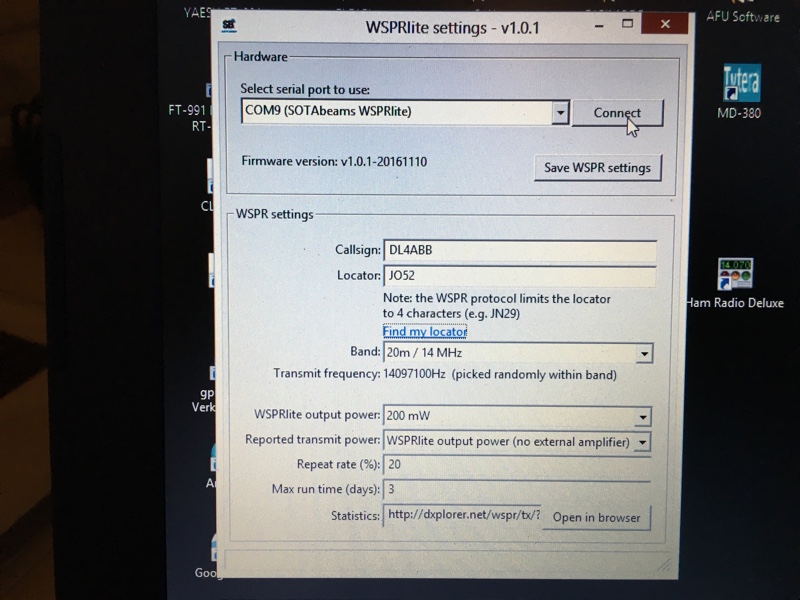800x600 pixels.
Task: Grab the window resize grip corner
Action: (664, 564)
